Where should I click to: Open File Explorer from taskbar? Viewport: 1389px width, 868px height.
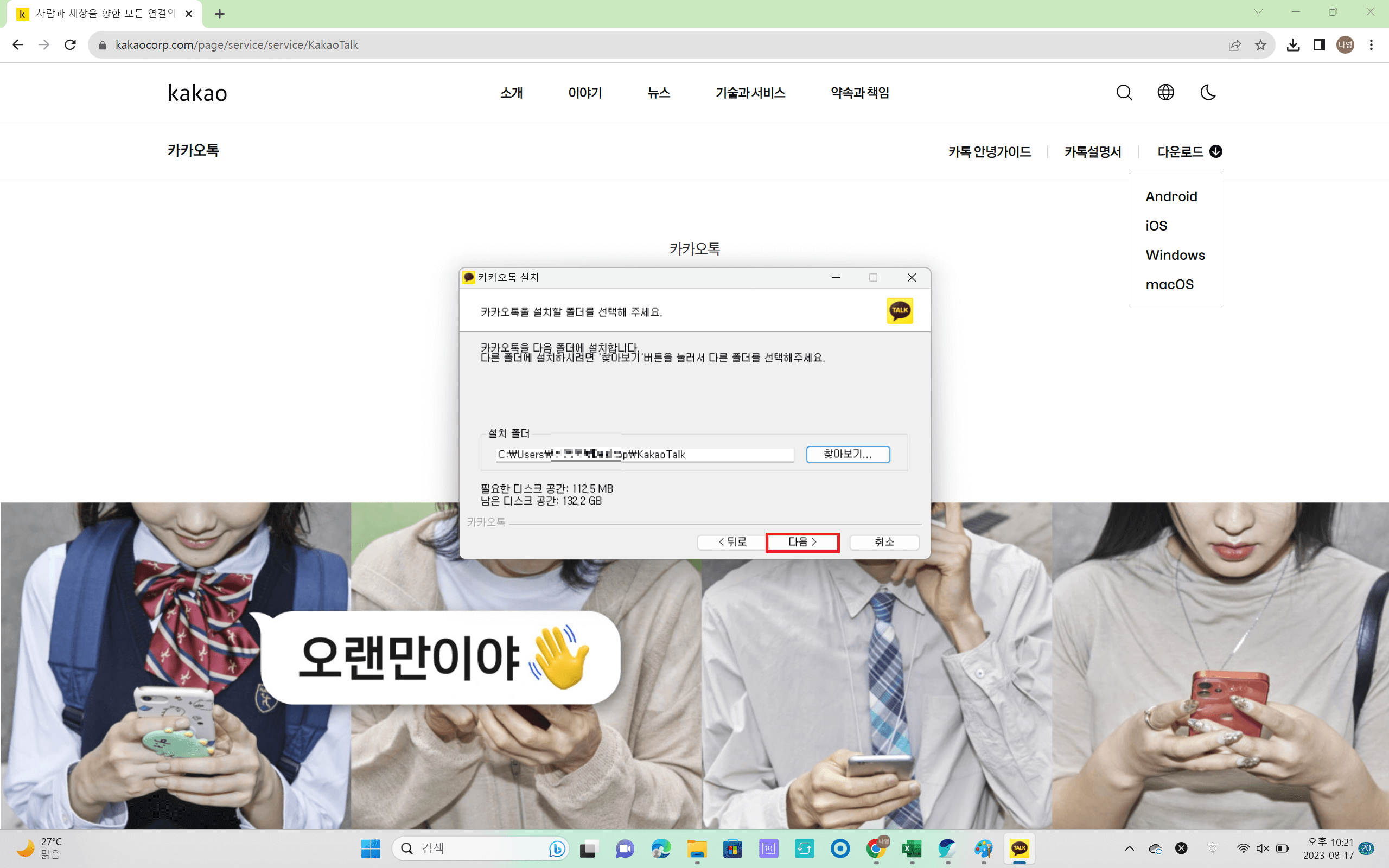(x=696, y=848)
